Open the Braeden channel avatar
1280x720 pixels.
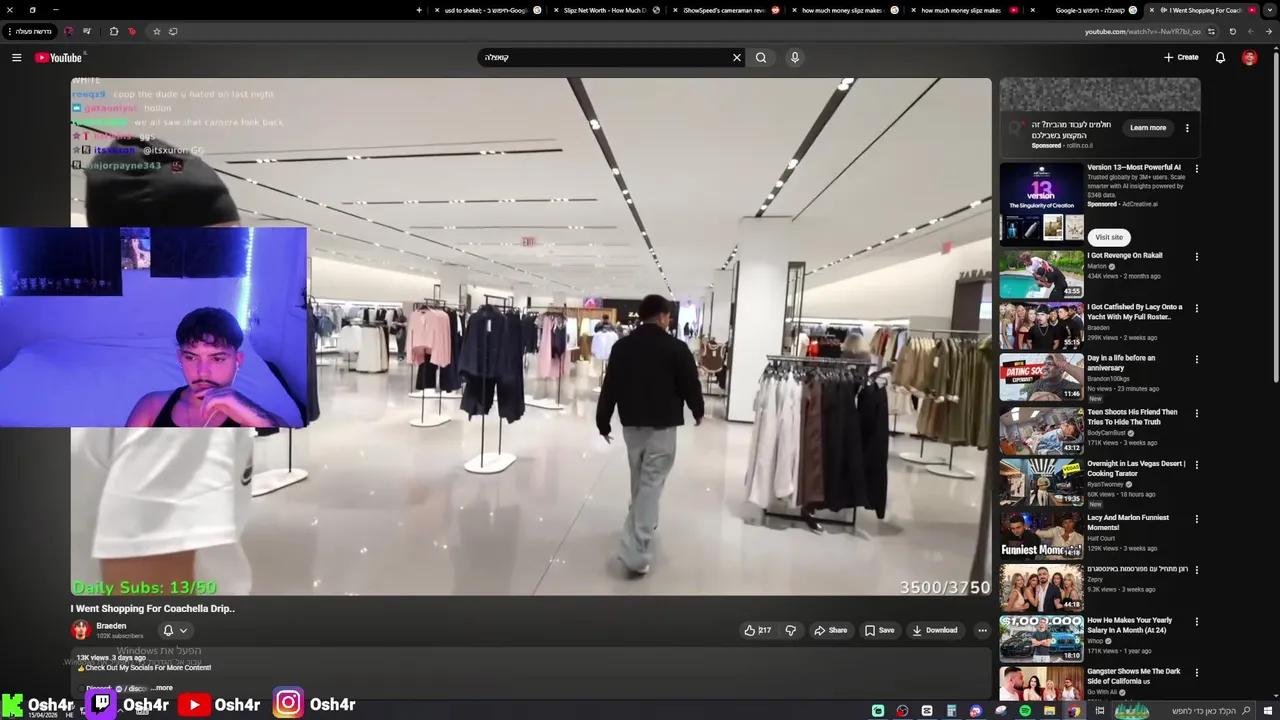pyautogui.click(x=81, y=630)
